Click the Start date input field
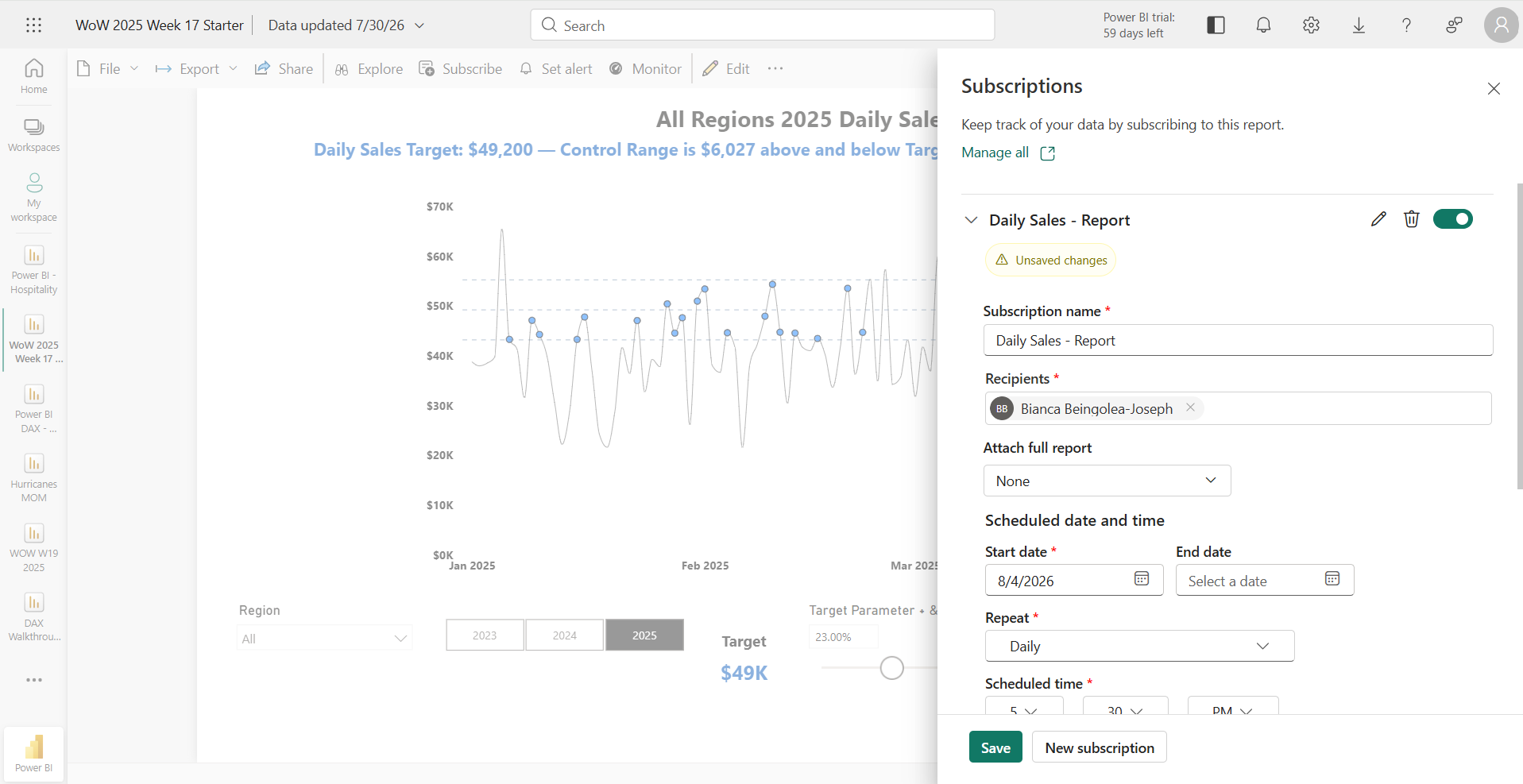The image size is (1523, 784). point(1074,580)
